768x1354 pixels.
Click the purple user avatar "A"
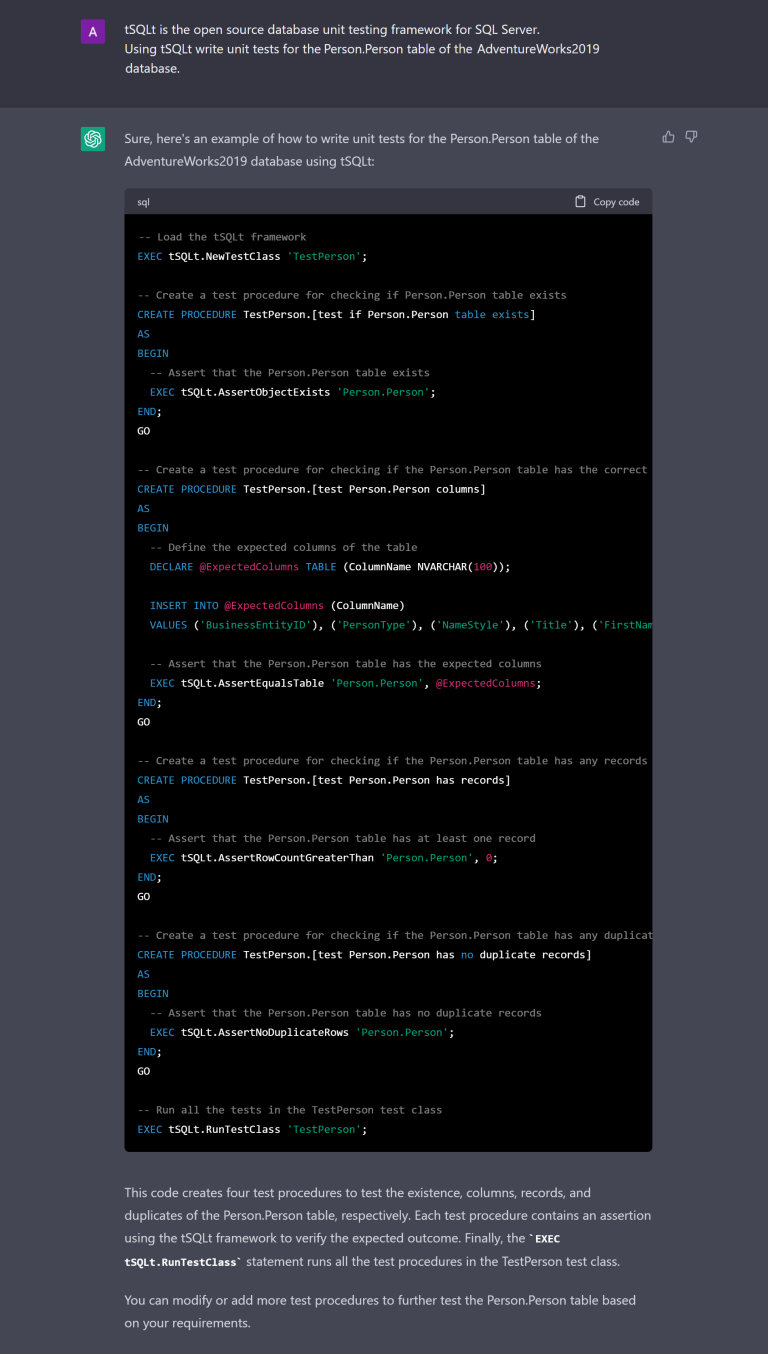point(93,32)
